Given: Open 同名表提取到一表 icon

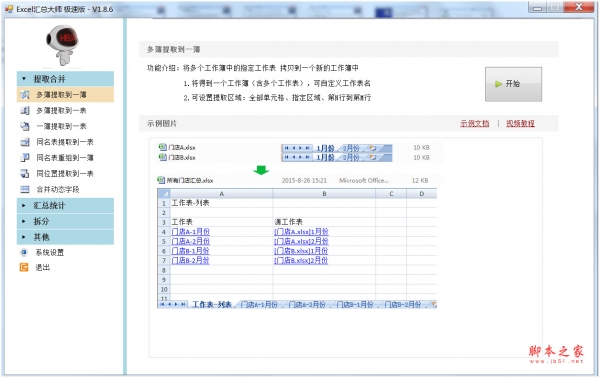Looking at the screenshot, I should [x=25, y=142].
